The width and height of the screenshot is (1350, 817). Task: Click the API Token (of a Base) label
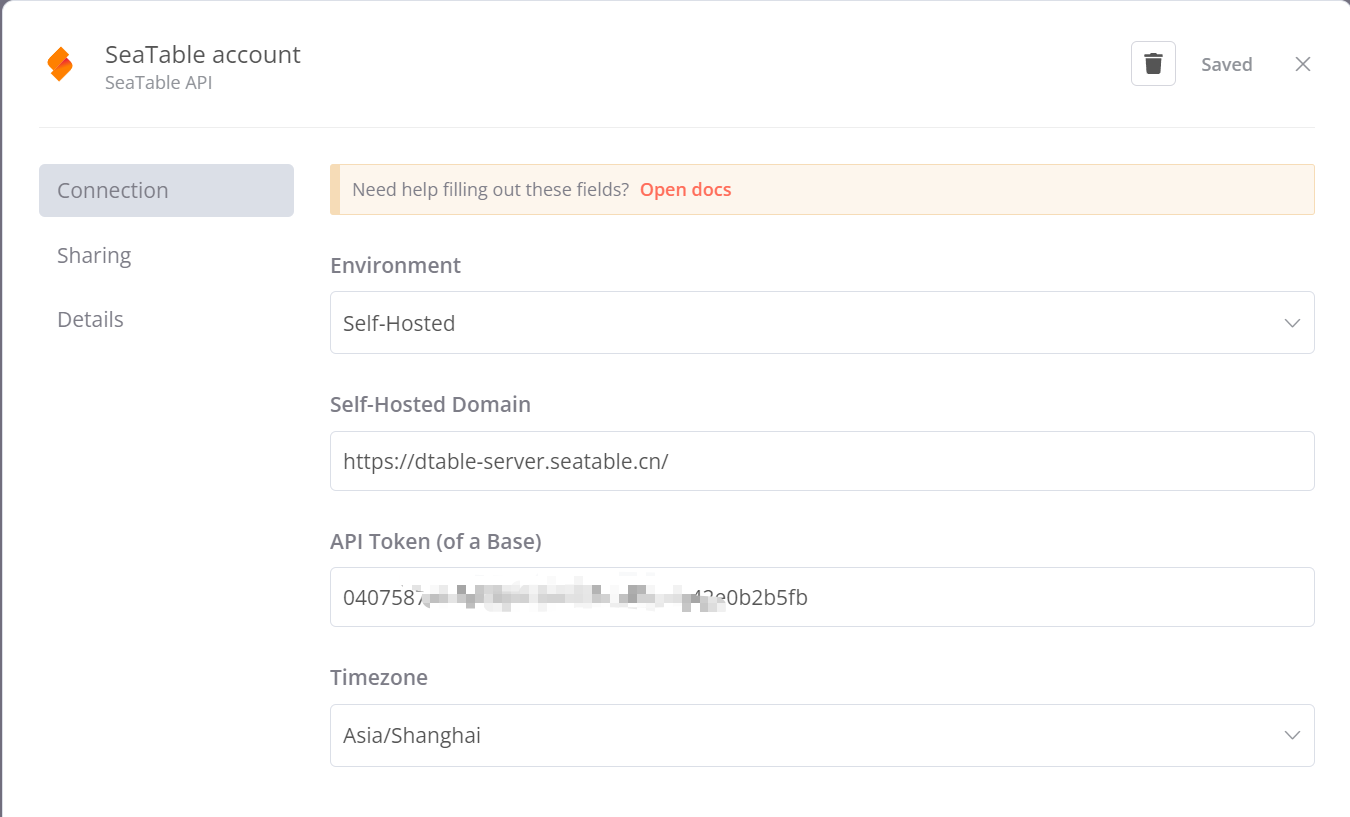point(436,541)
